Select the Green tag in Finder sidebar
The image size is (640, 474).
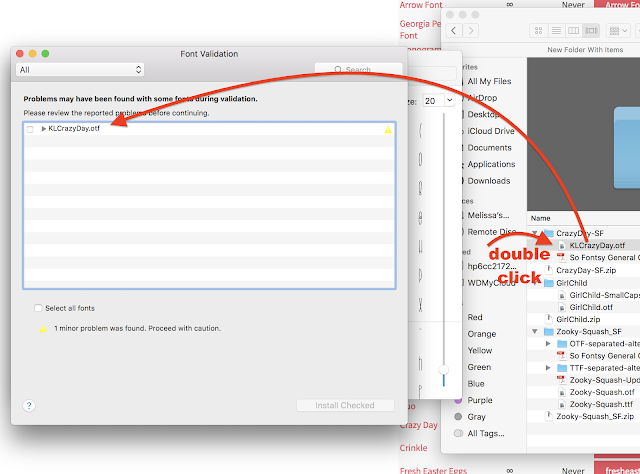coord(479,367)
